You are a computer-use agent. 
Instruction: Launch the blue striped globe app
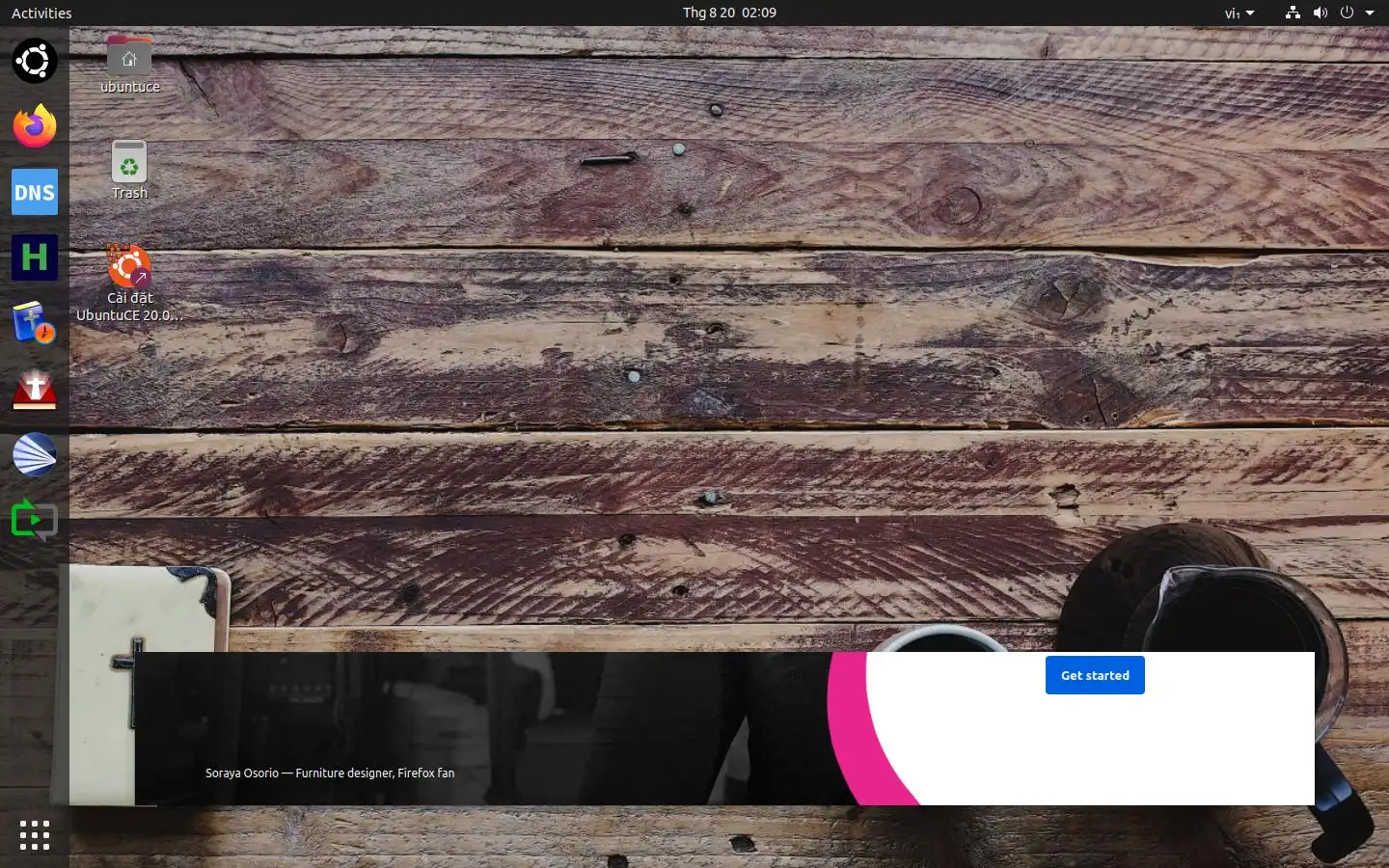pyautogui.click(x=35, y=454)
